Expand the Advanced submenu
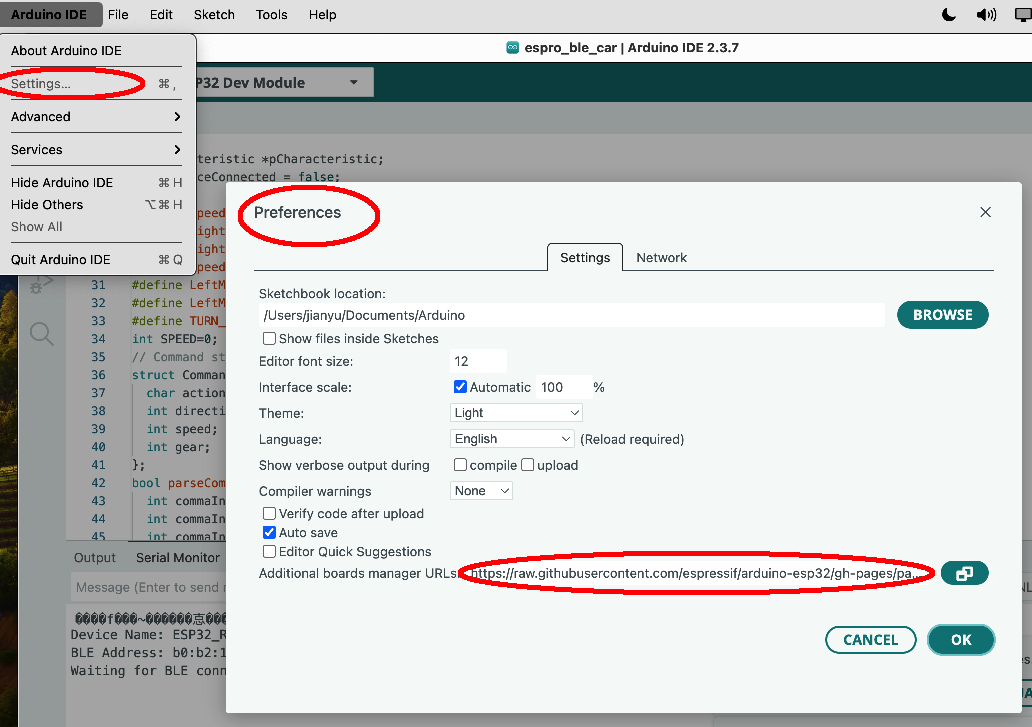This screenshot has height=727, width=1032. (96, 117)
